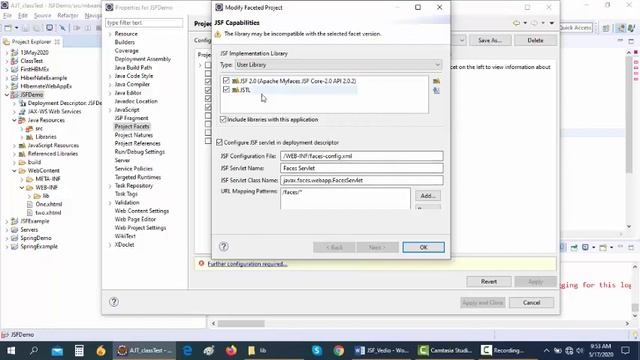Click the back navigation arrow in Properties

click(x=517, y=23)
